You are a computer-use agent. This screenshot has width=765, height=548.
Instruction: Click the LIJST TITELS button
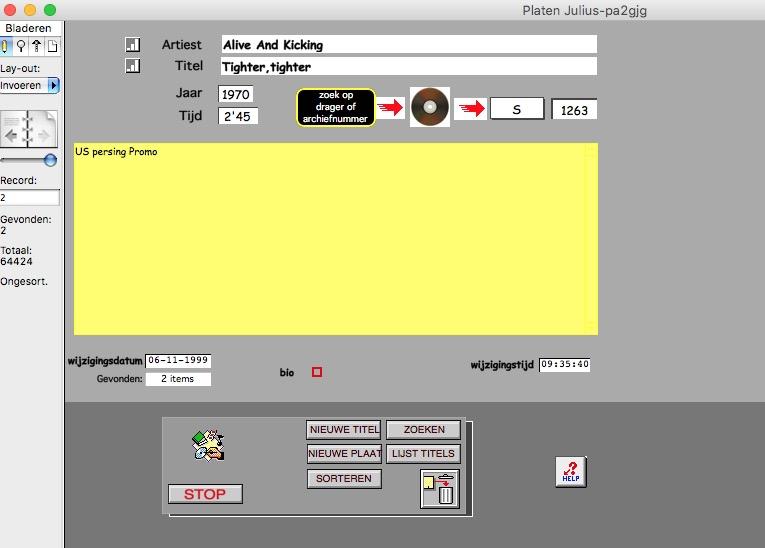[423, 454]
